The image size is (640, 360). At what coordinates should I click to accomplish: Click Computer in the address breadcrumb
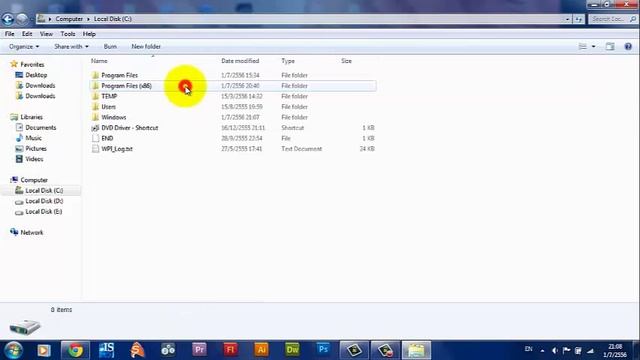[69, 19]
